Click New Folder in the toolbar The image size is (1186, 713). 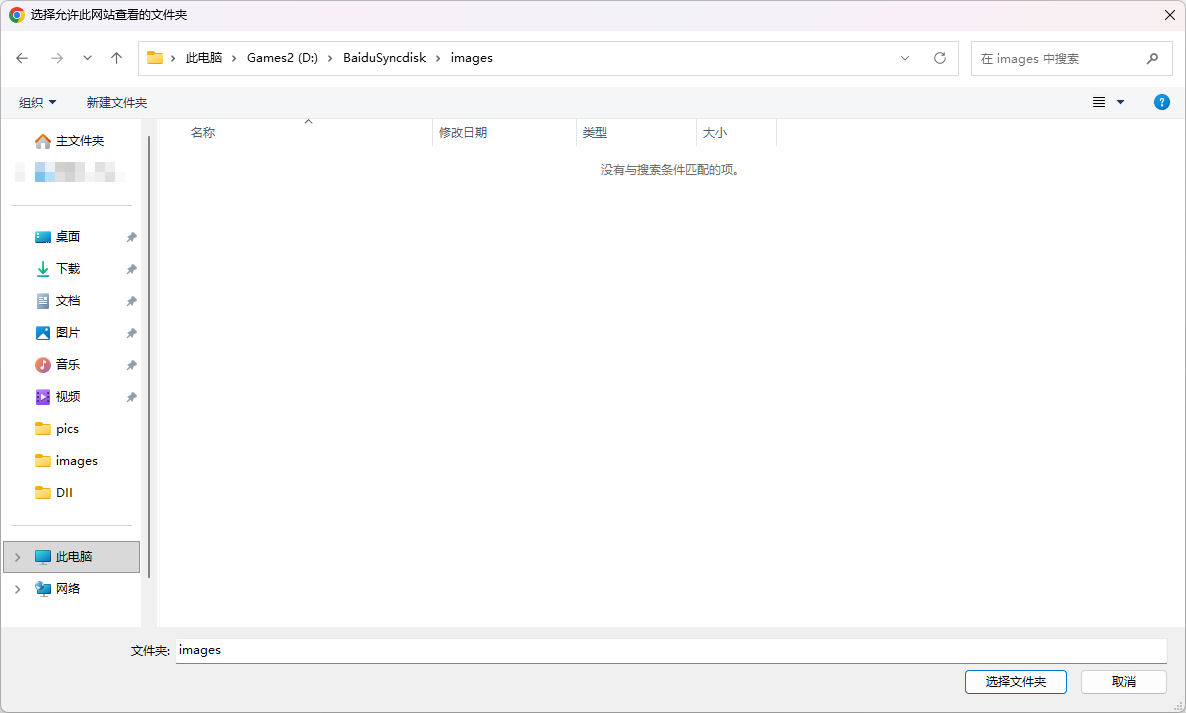pyautogui.click(x=116, y=102)
